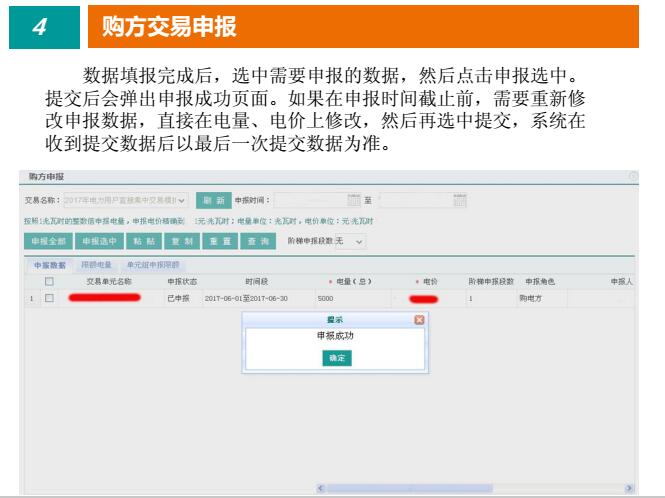Open the start date calendar picker
This screenshot has height=498, width=665.
coord(353,199)
